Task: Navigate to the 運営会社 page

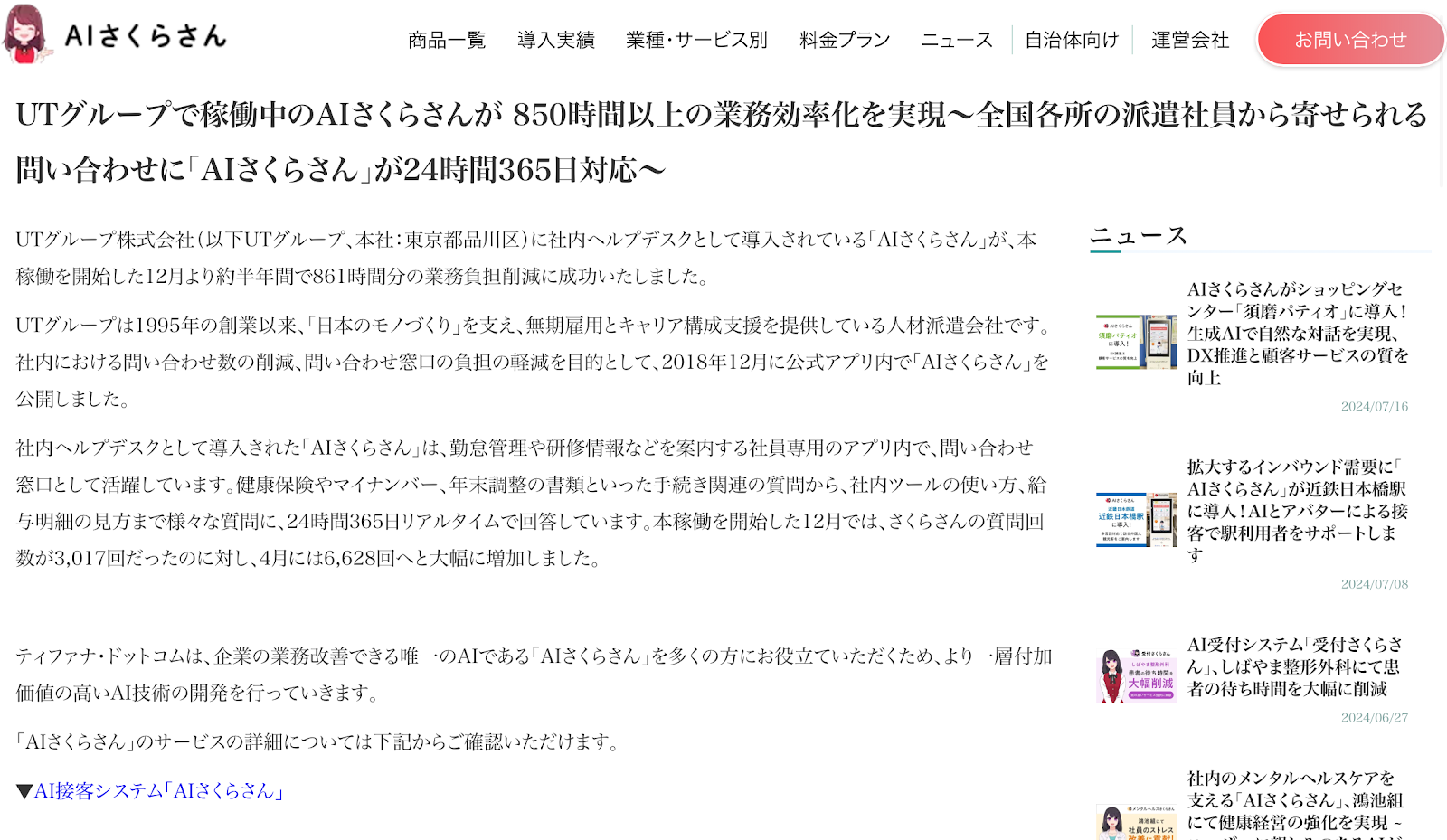Action: click(1189, 40)
